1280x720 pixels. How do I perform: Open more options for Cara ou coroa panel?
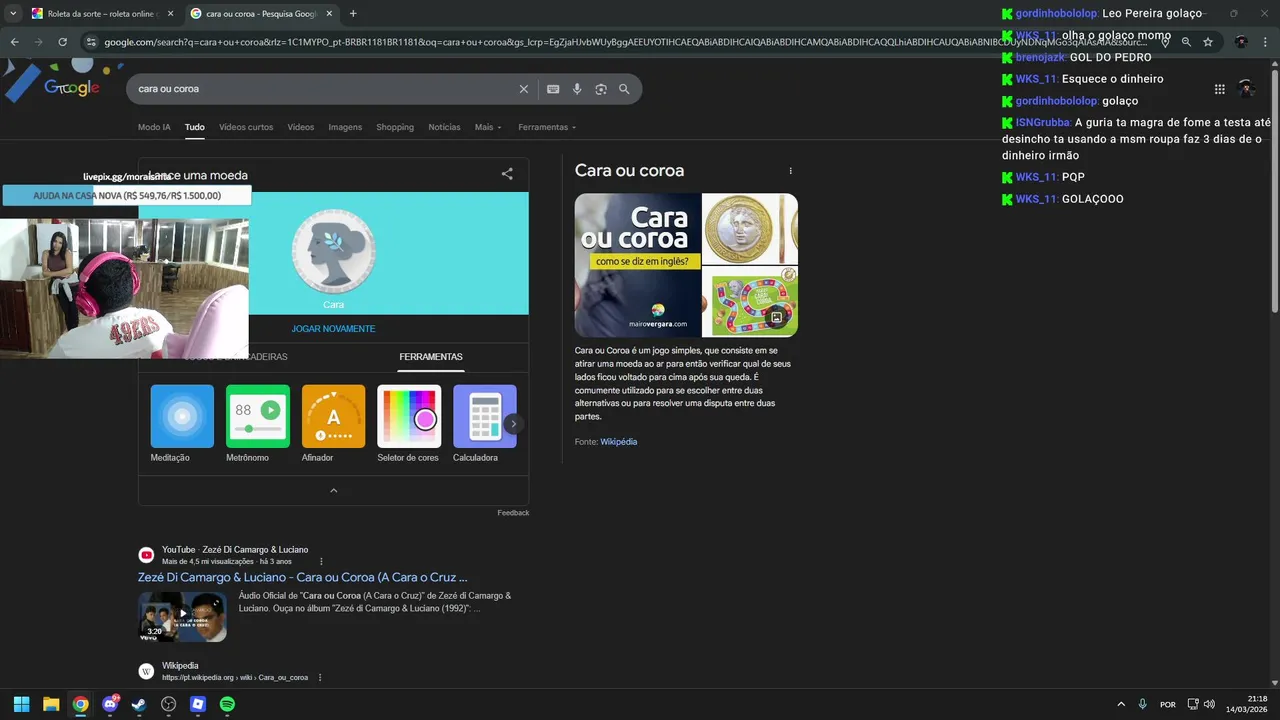click(790, 171)
